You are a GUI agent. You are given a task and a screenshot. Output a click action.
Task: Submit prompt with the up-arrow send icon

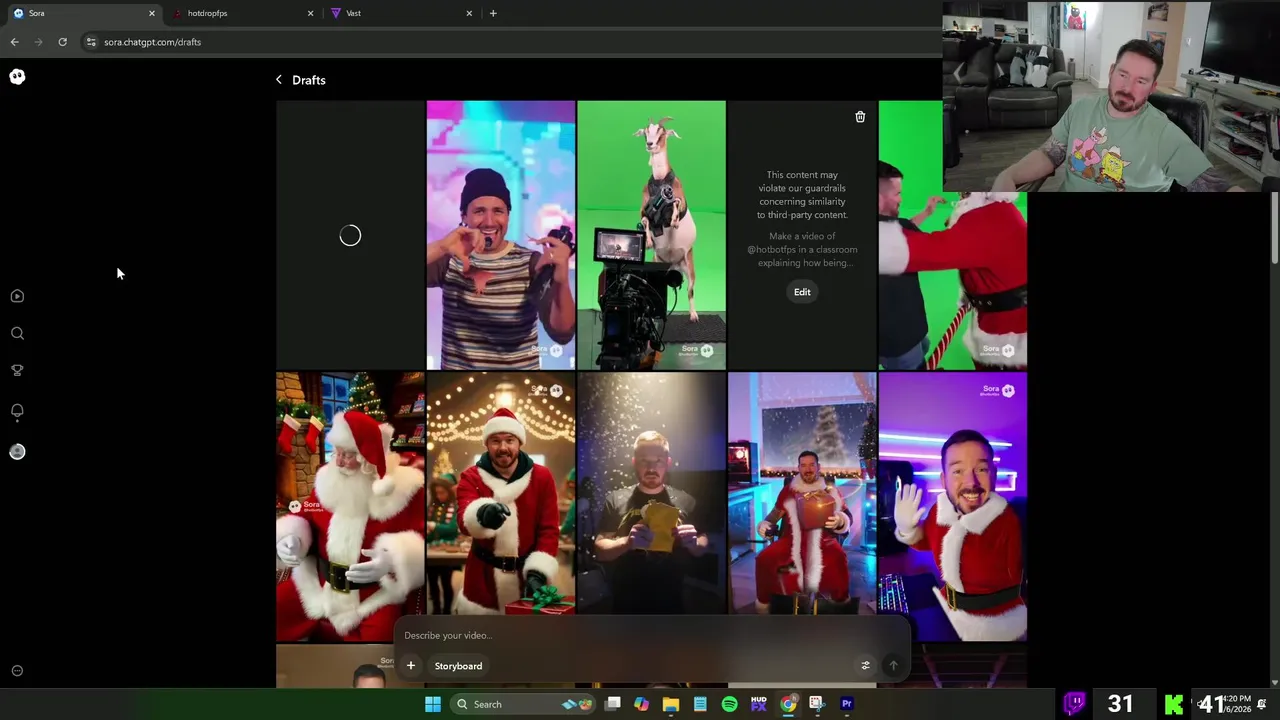point(893,666)
